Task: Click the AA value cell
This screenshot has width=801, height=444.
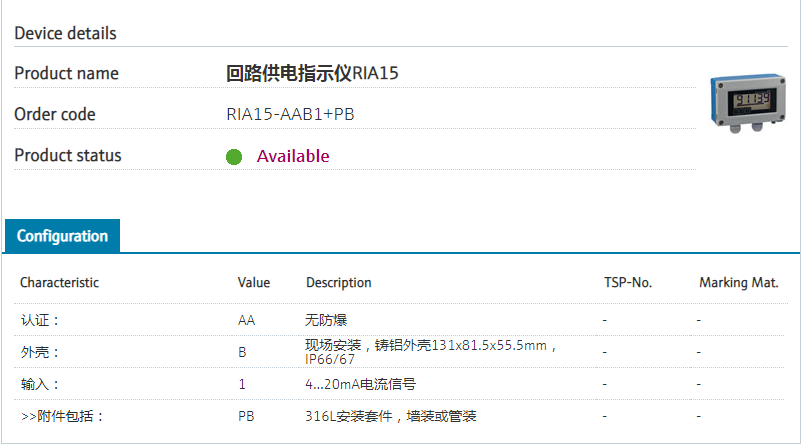Action: (x=246, y=320)
